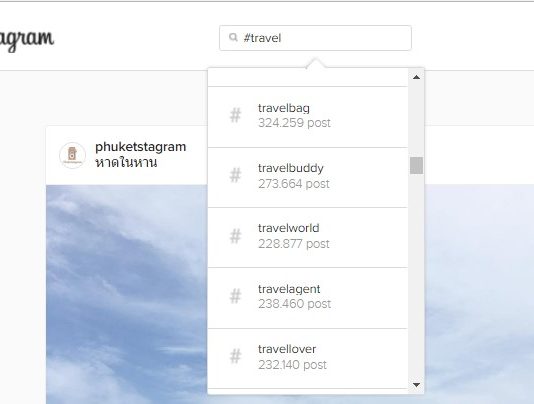Click the scrollbar down arrow in dropdown

point(416,385)
